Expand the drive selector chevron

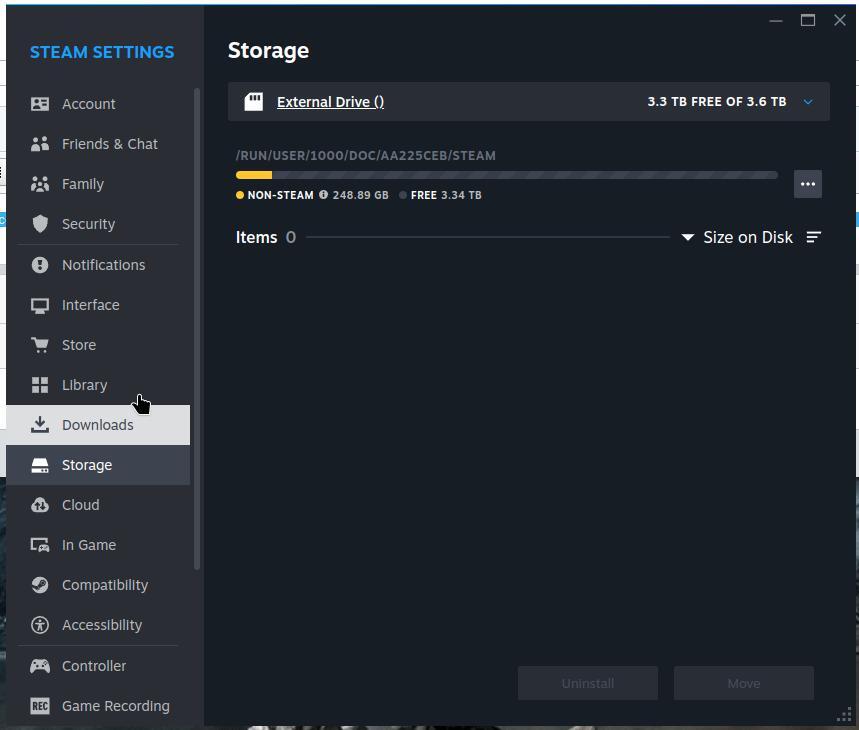(808, 102)
